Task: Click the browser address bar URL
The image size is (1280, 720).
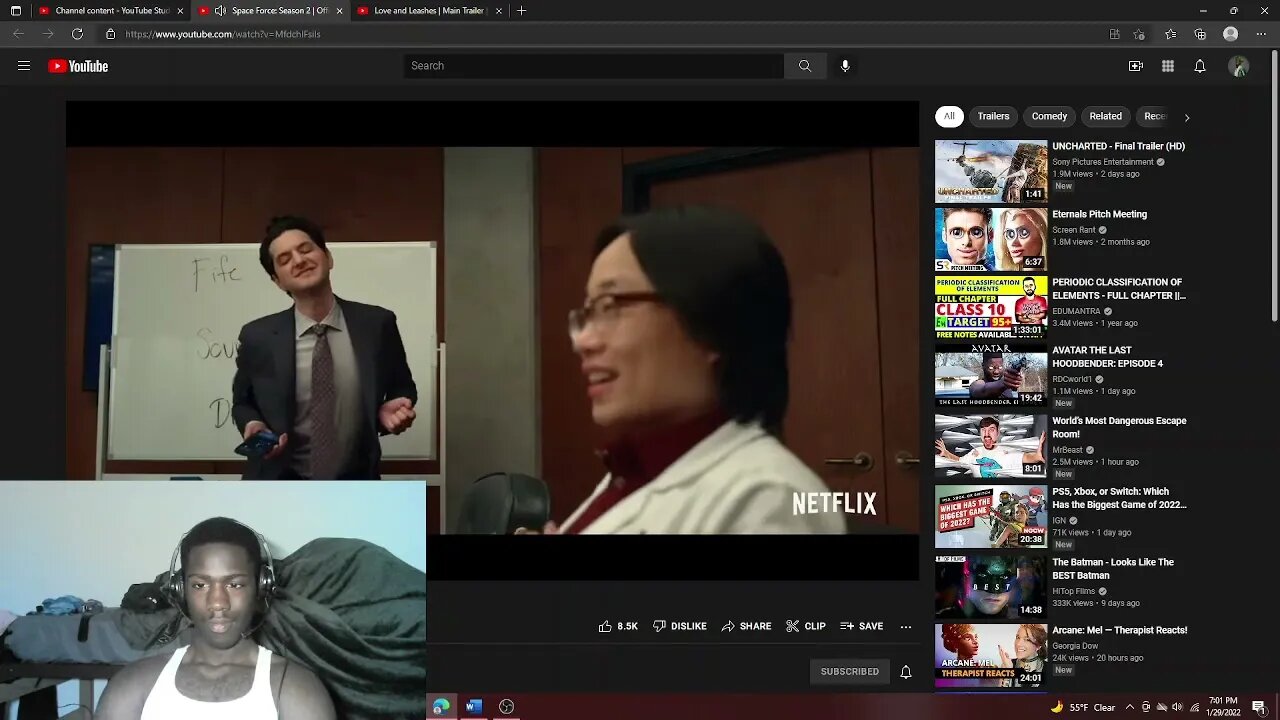Action: tap(223, 34)
